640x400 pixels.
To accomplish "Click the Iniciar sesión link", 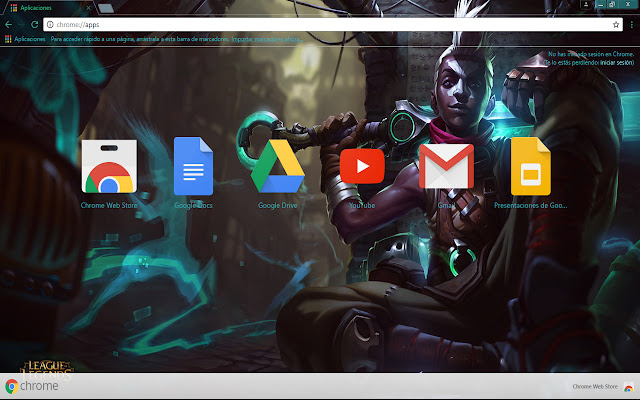I will pyautogui.click(x=617, y=62).
